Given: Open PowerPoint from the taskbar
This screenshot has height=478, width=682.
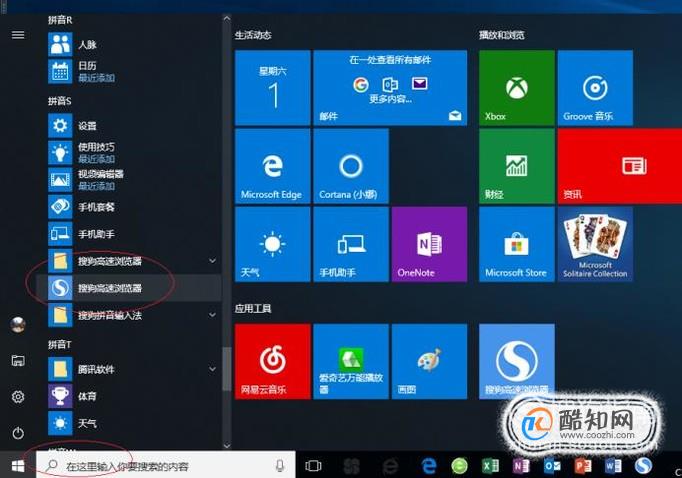Looking at the screenshot, I should click(x=582, y=466).
